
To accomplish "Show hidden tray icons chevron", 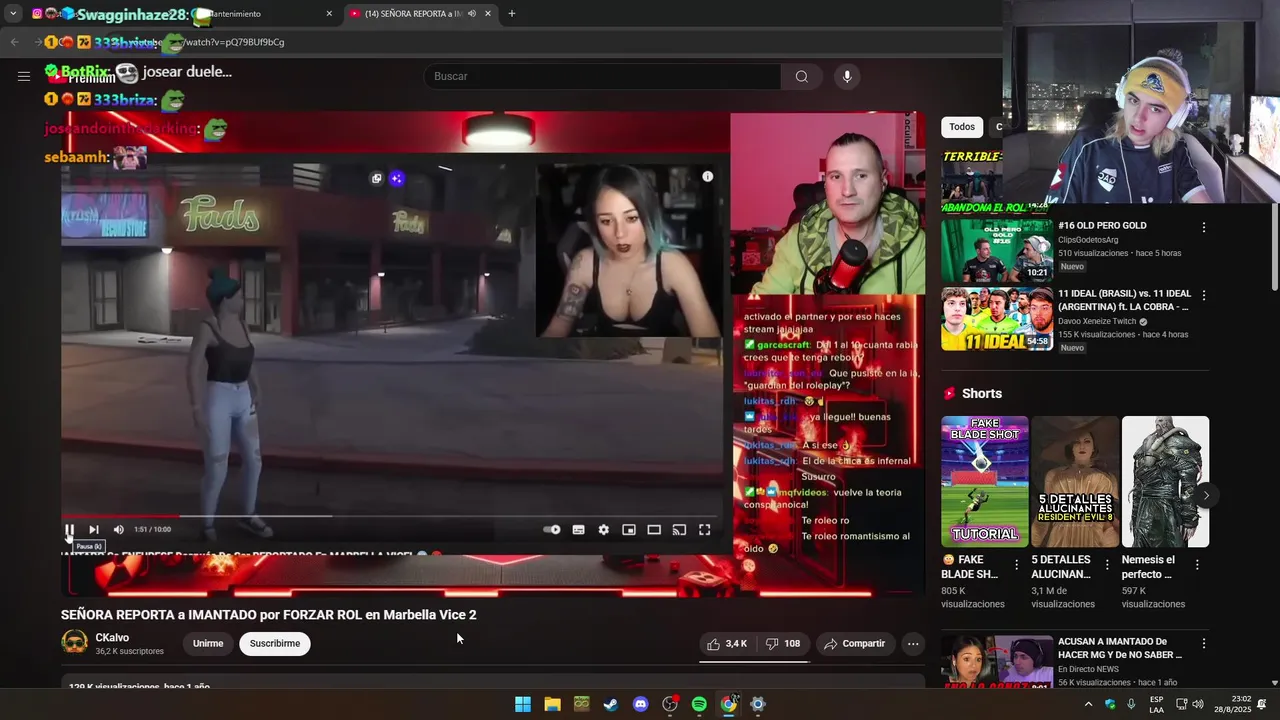I will [1088, 704].
